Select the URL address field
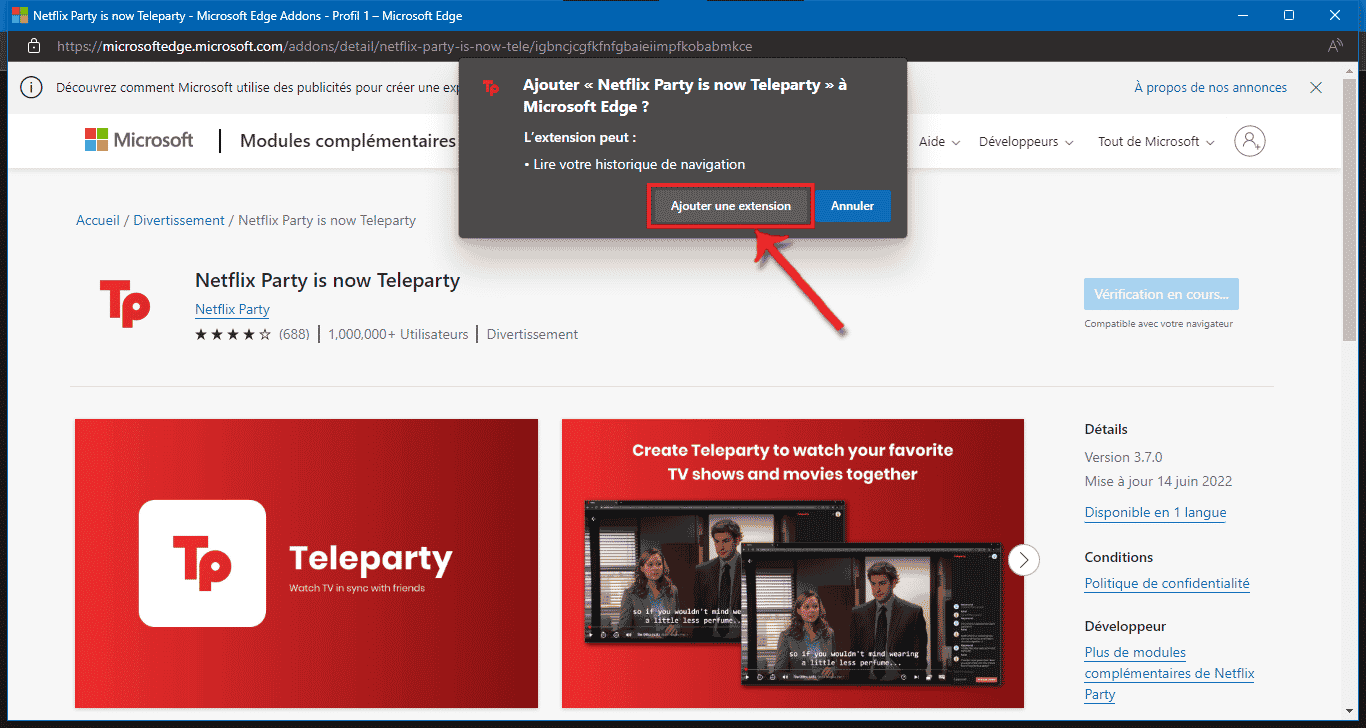The image size is (1366, 728). click(404, 46)
